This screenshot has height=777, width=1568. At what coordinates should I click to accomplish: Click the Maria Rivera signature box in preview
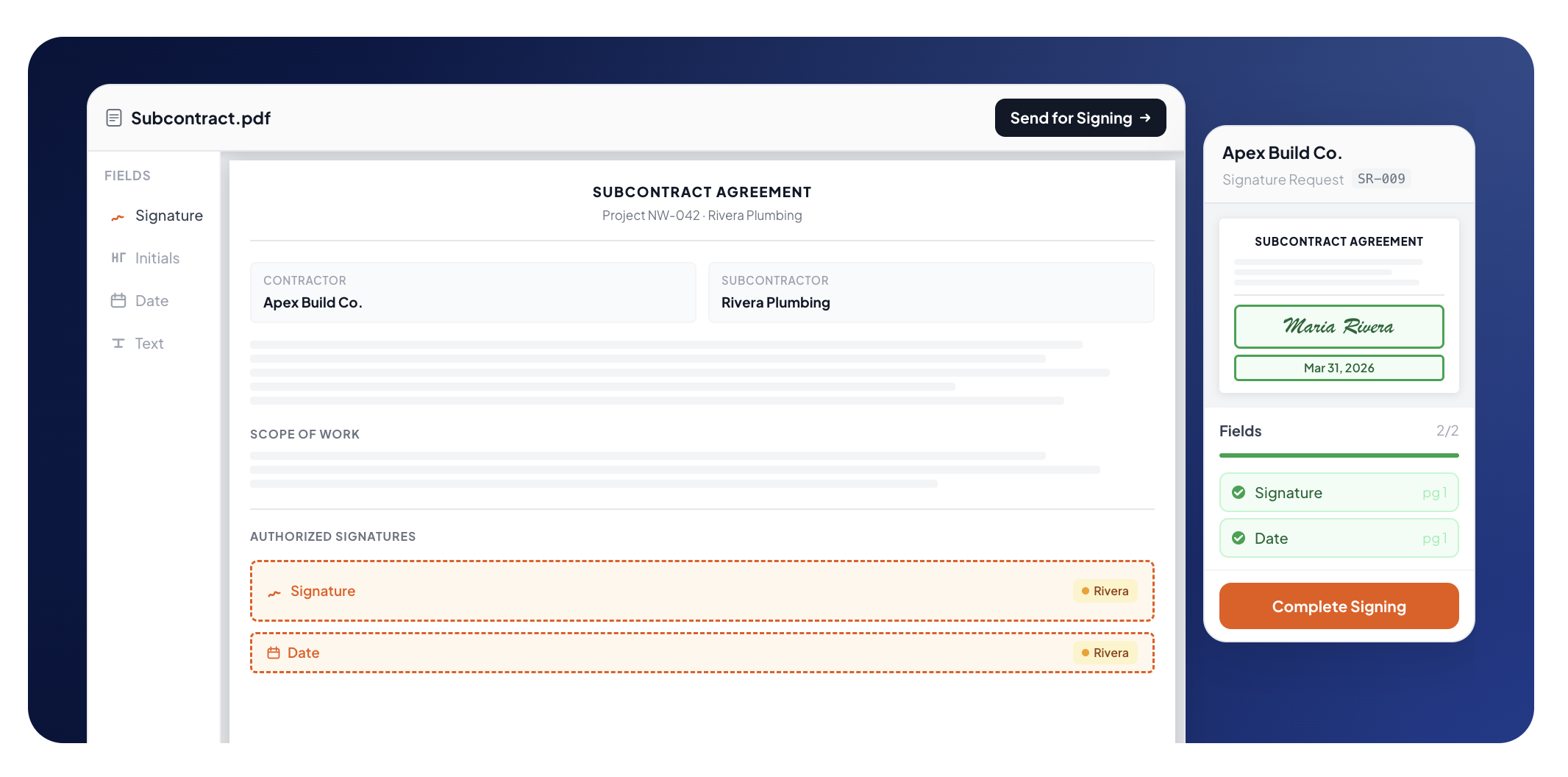1339,327
